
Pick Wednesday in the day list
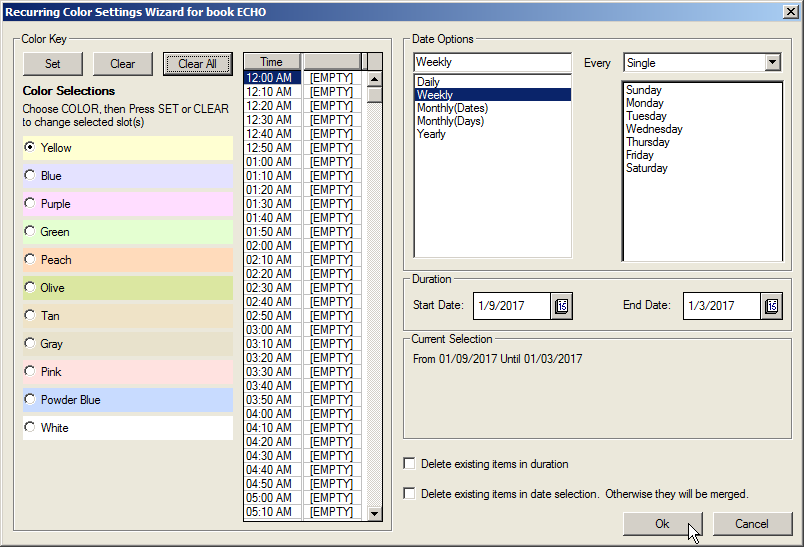pos(654,129)
